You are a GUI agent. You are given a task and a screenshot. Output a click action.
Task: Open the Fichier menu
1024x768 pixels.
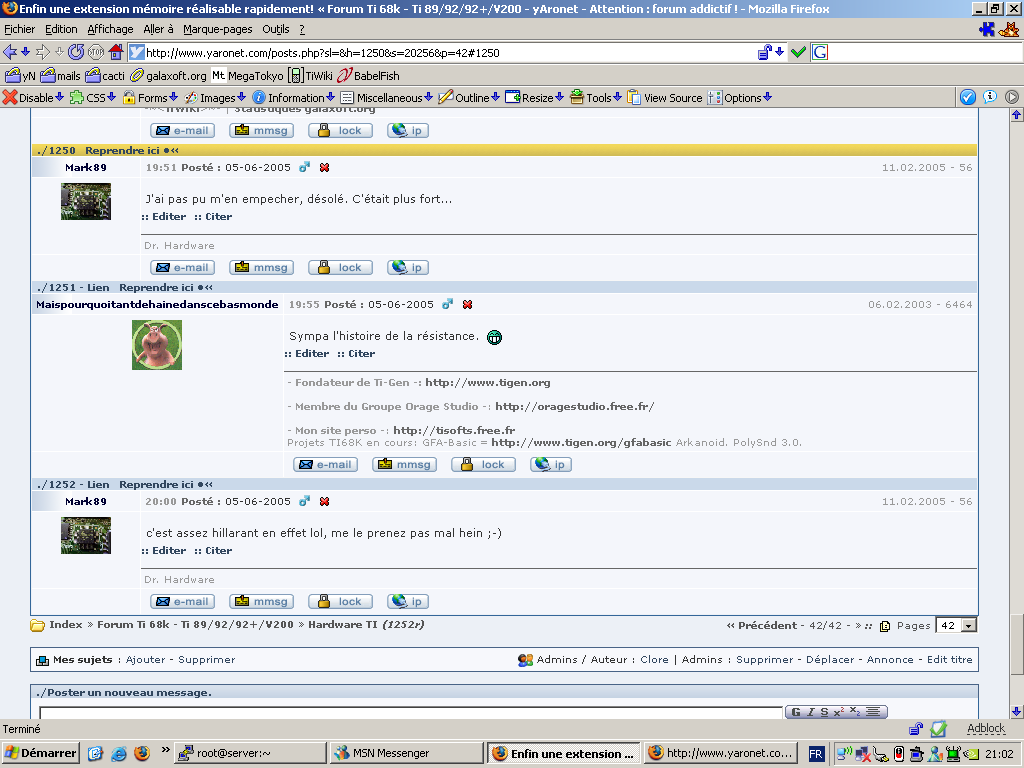pos(20,29)
